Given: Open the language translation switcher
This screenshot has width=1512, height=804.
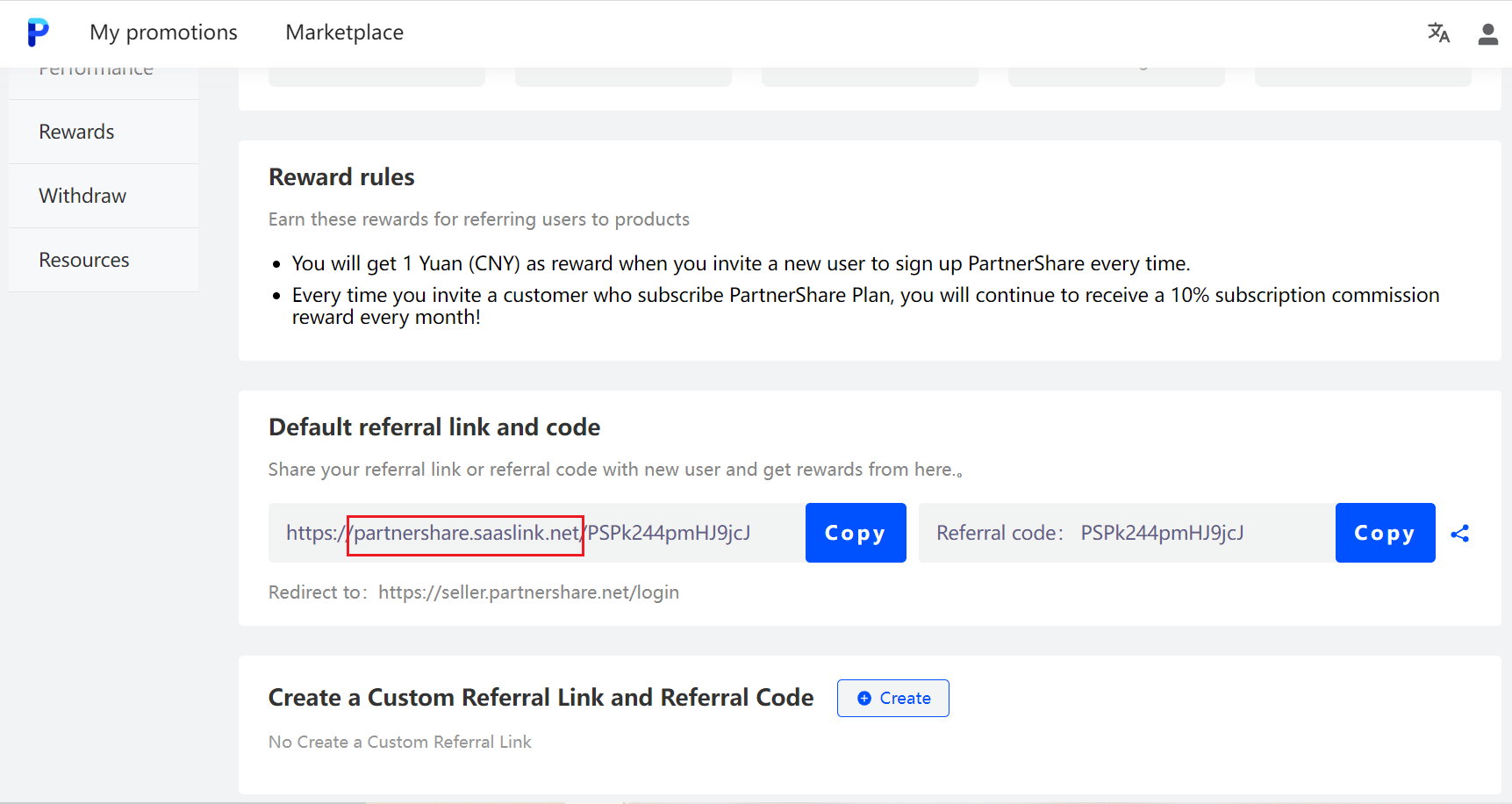Looking at the screenshot, I should point(1438,32).
